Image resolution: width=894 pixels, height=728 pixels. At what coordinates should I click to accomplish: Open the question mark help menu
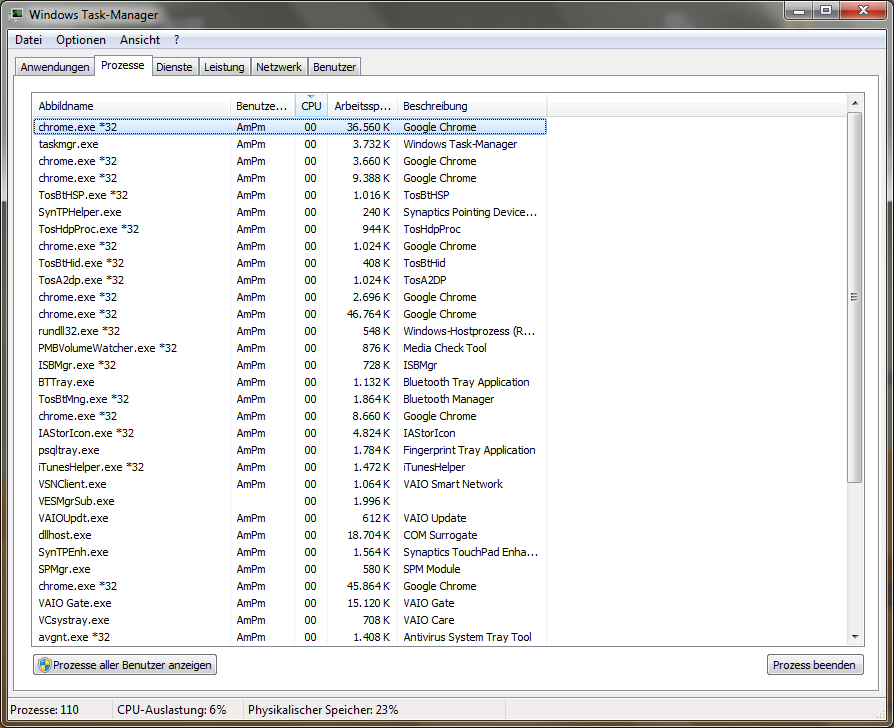[x=177, y=40]
